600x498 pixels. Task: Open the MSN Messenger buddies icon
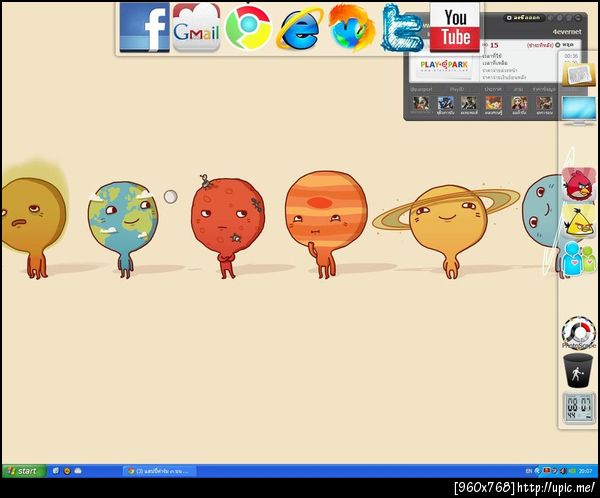(579, 258)
